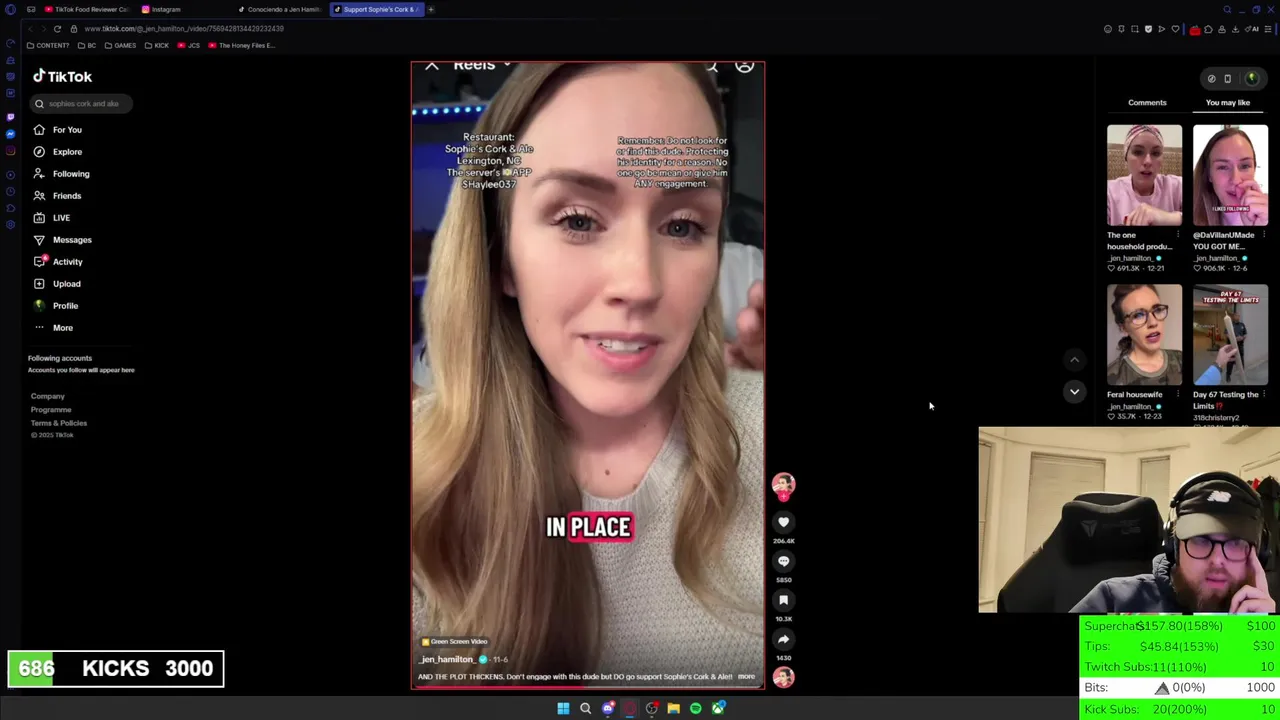Open the KICK bookmarks folder

point(156,46)
